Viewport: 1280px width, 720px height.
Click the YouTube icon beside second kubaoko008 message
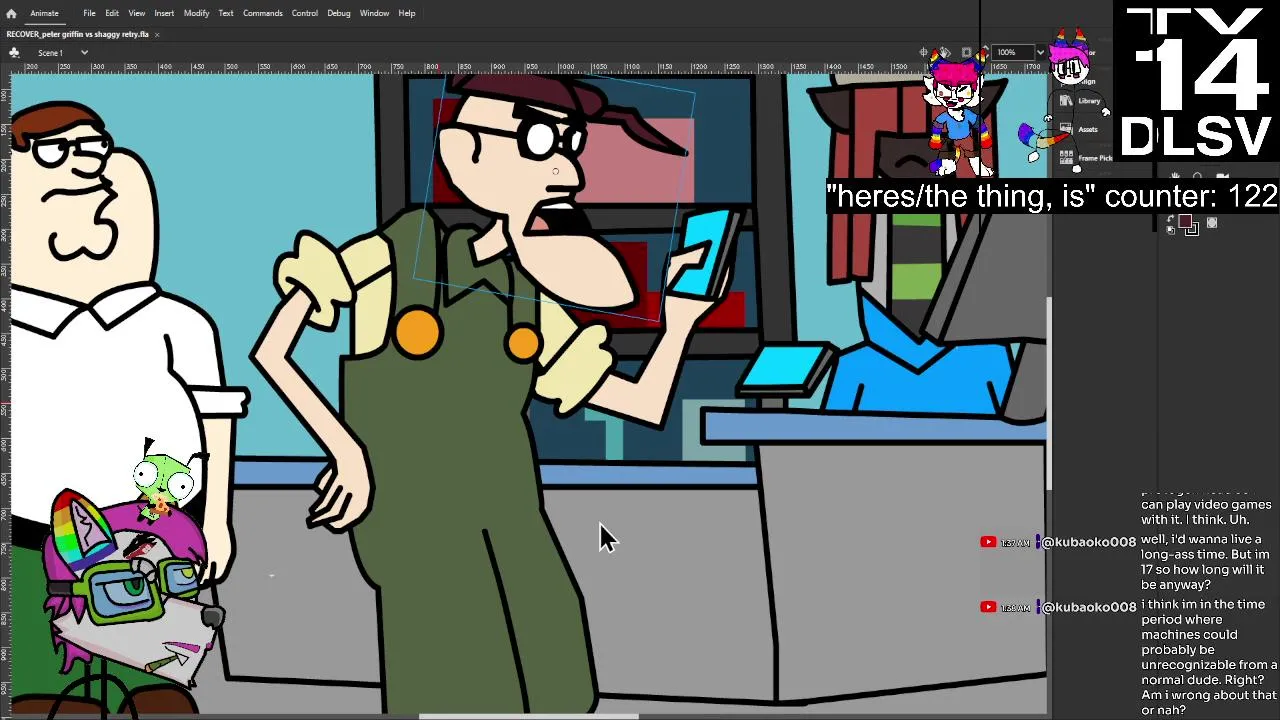(x=988, y=607)
